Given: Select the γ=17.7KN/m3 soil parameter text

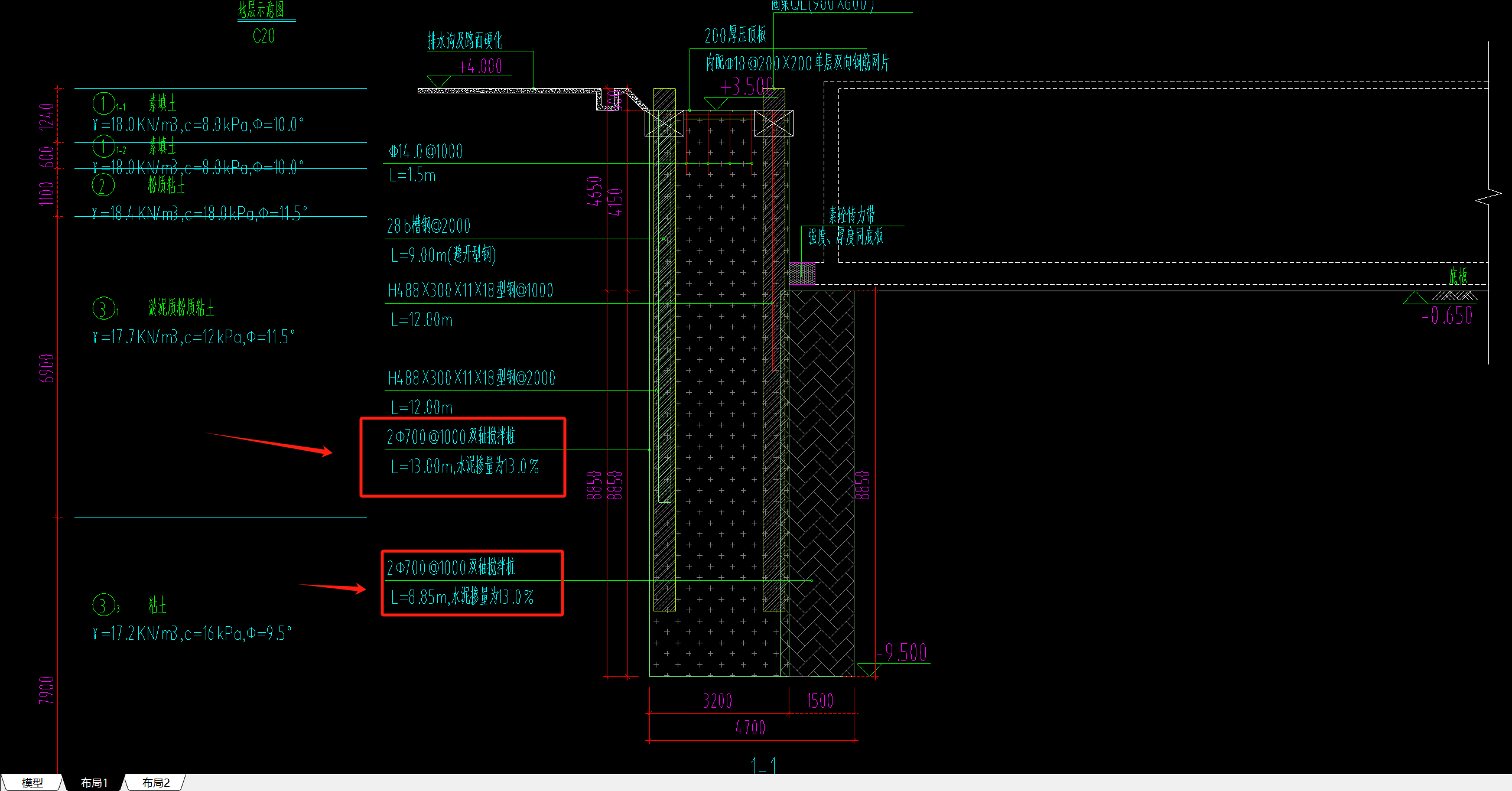Looking at the screenshot, I should pyautogui.click(x=193, y=337).
